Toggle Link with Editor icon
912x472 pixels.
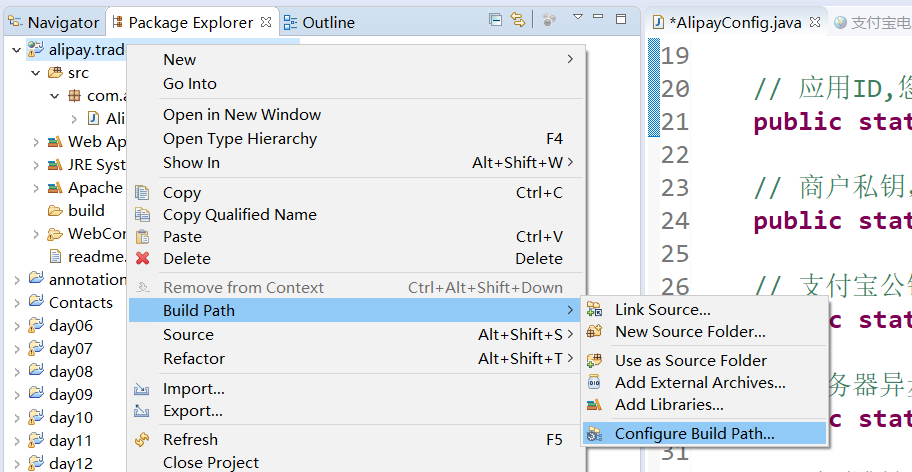(x=518, y=19)
